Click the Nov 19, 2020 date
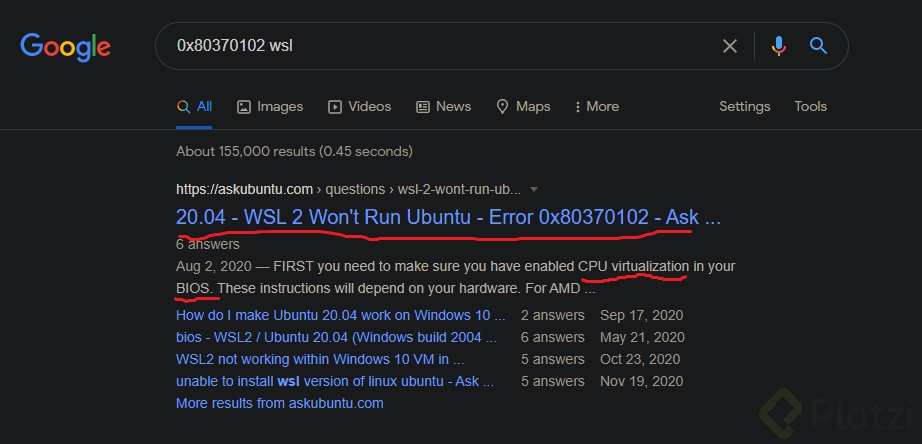922x444 pixels. [642, 381]
